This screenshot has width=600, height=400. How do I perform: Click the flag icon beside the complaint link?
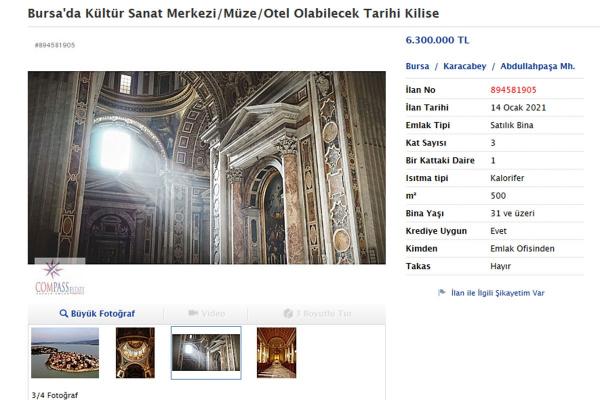441,293
